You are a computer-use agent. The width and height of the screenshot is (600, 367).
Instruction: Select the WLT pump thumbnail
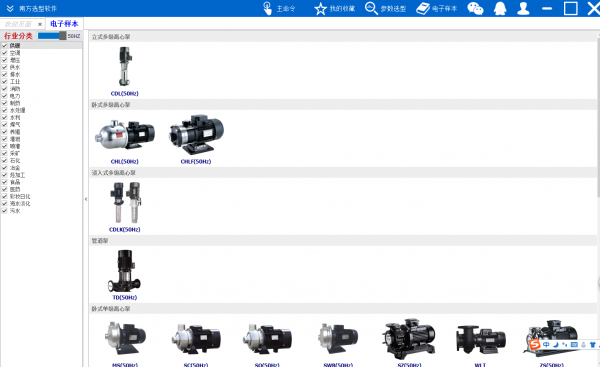click(x=481, y=339)
